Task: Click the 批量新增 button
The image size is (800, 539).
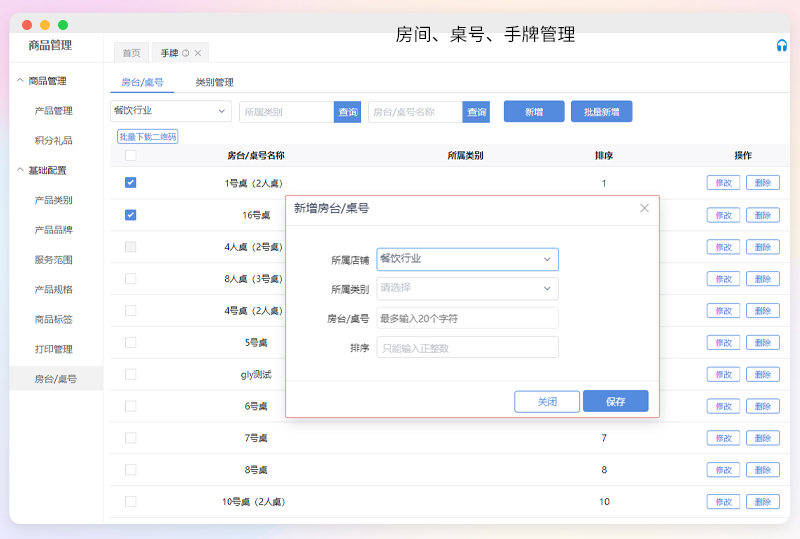Action: pos(601,112)
